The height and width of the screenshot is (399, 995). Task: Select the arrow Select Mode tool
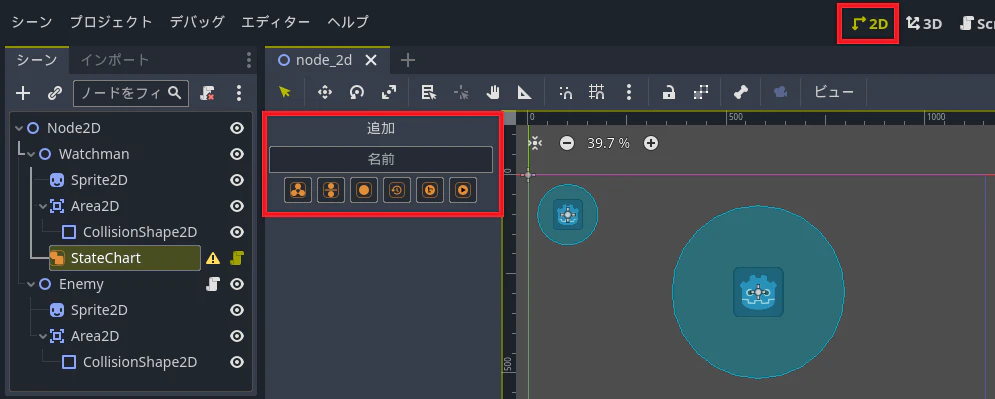coord(284,93)
